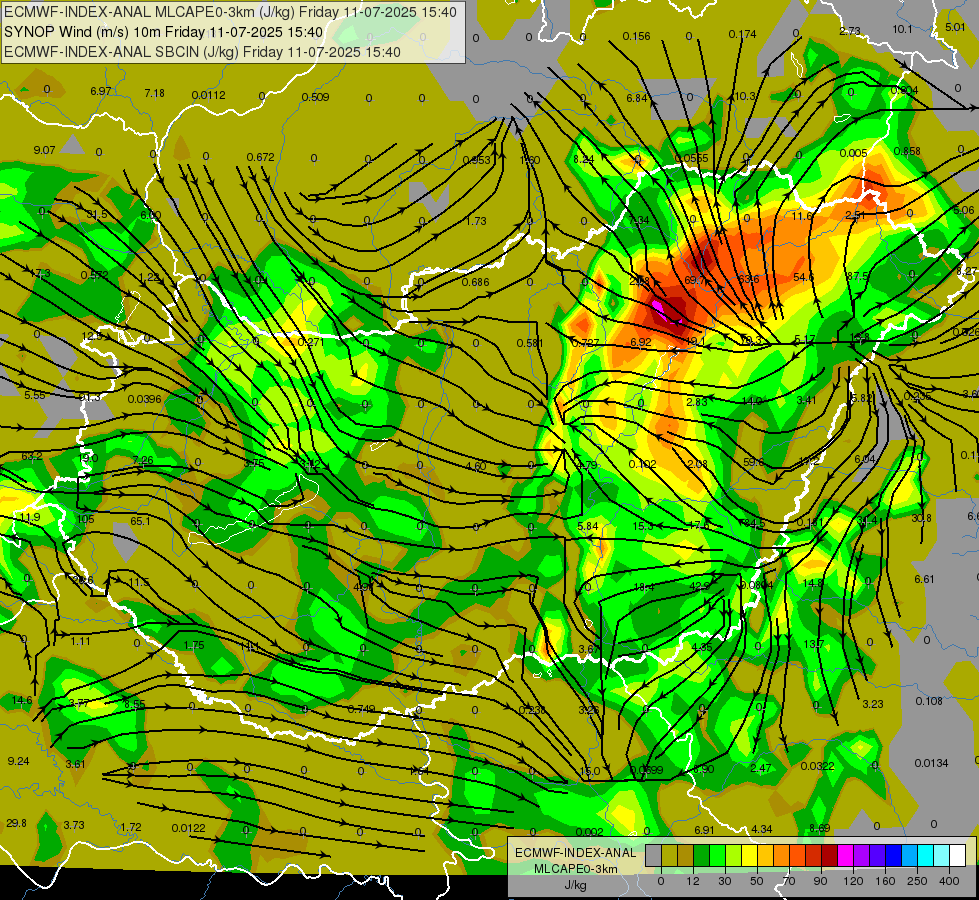Viewport: 979px width, 900px height.
Task: Click the SBCIN header line
Action: click(202, 52)
